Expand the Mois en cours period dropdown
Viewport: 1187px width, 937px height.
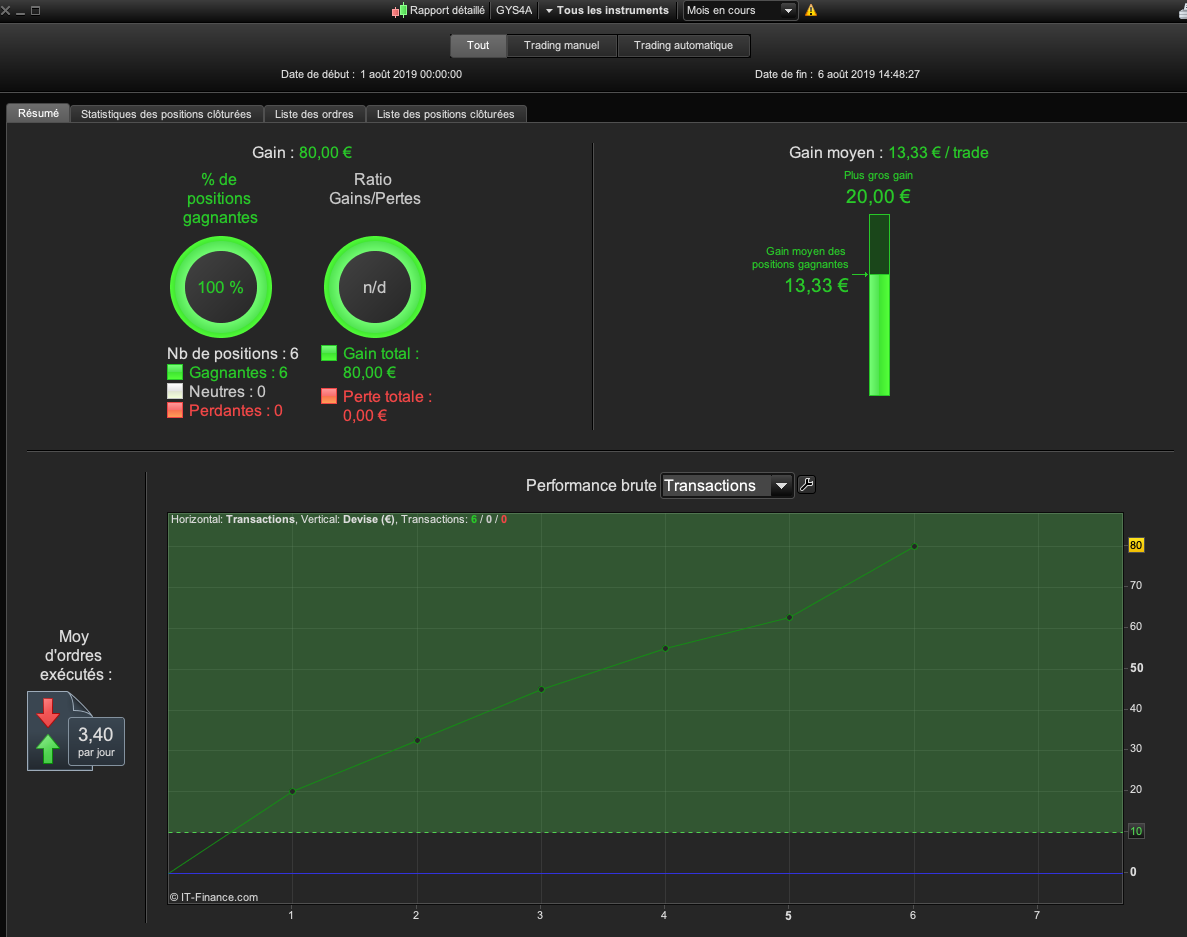tap(740, 11)
